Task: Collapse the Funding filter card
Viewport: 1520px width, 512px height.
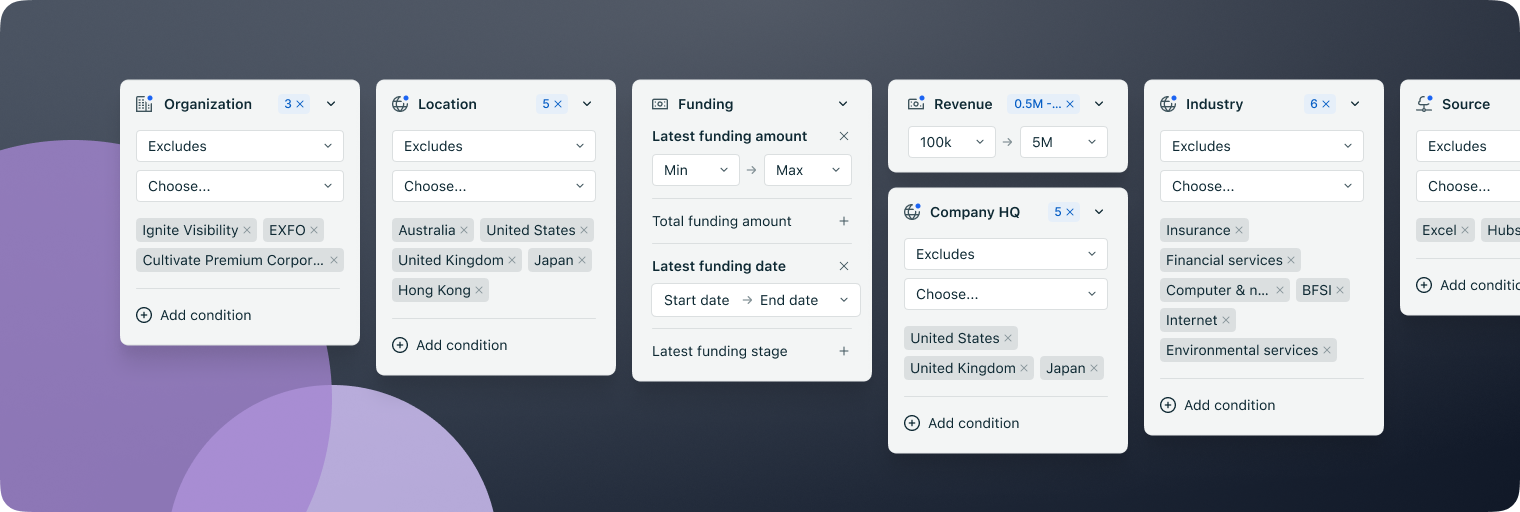Action: tap(843, 104)
